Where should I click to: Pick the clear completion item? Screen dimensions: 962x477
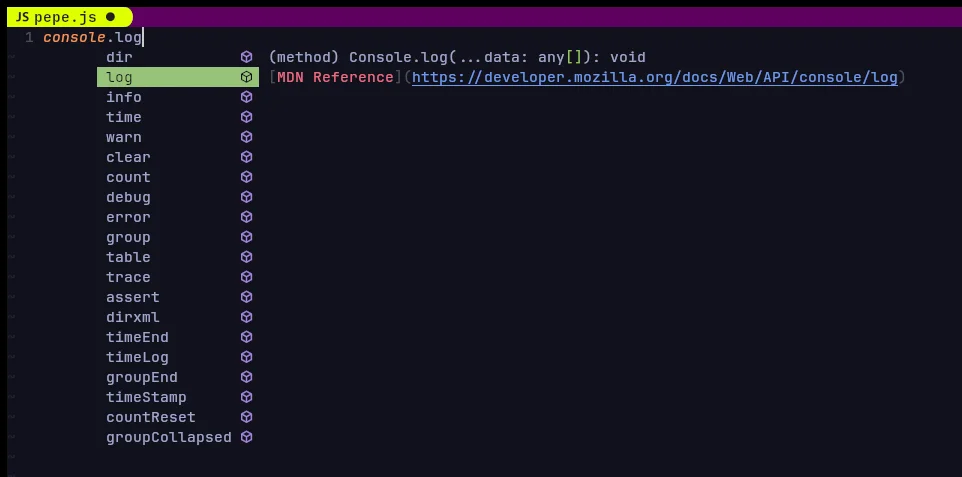178,157
